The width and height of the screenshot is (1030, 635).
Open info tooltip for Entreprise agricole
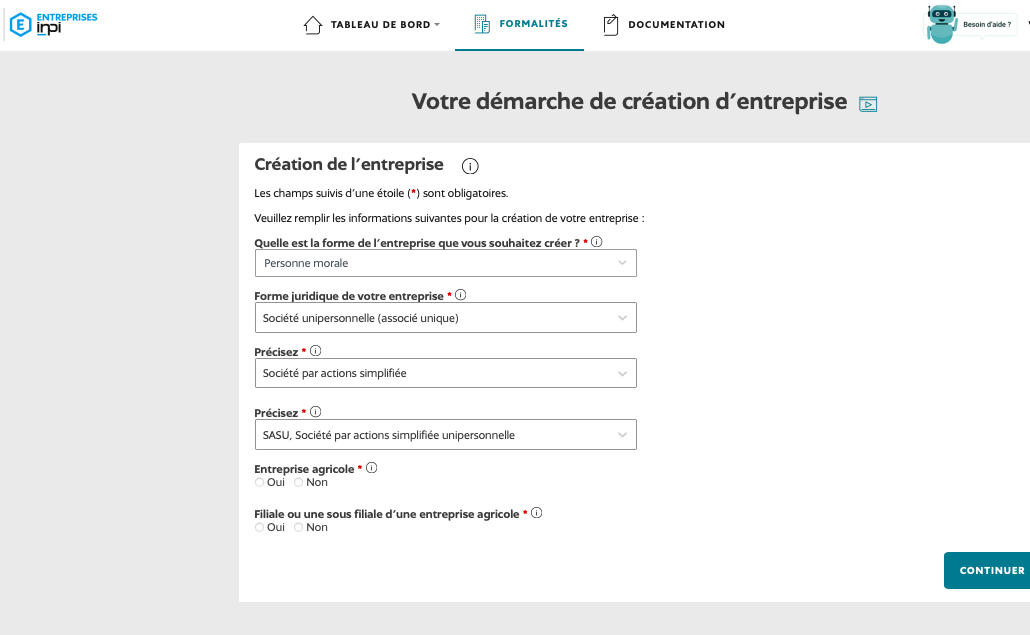371,468
